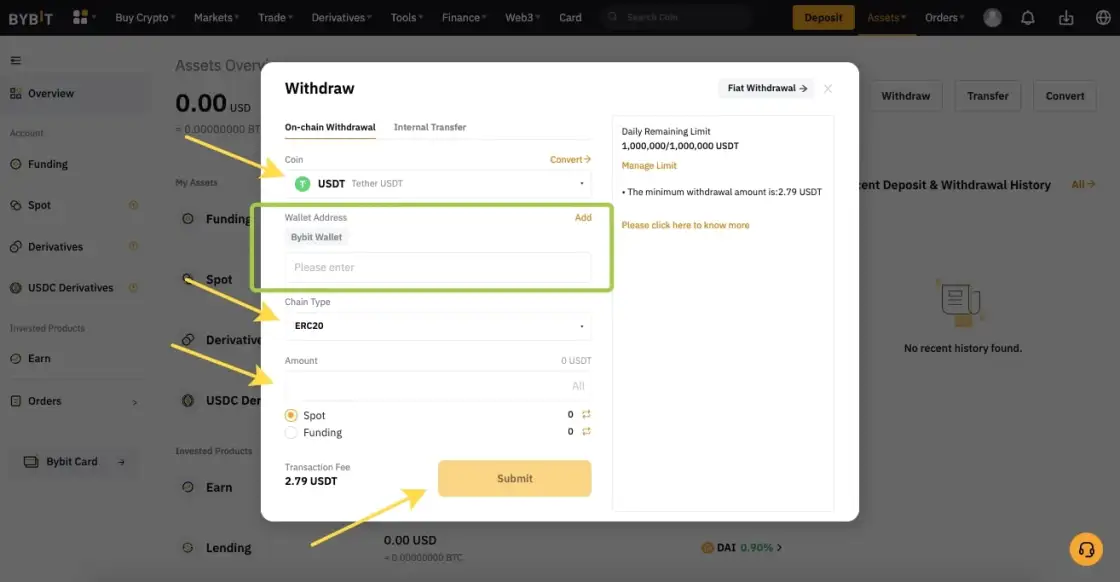Click the Manage Limit link

coord(649,166)
